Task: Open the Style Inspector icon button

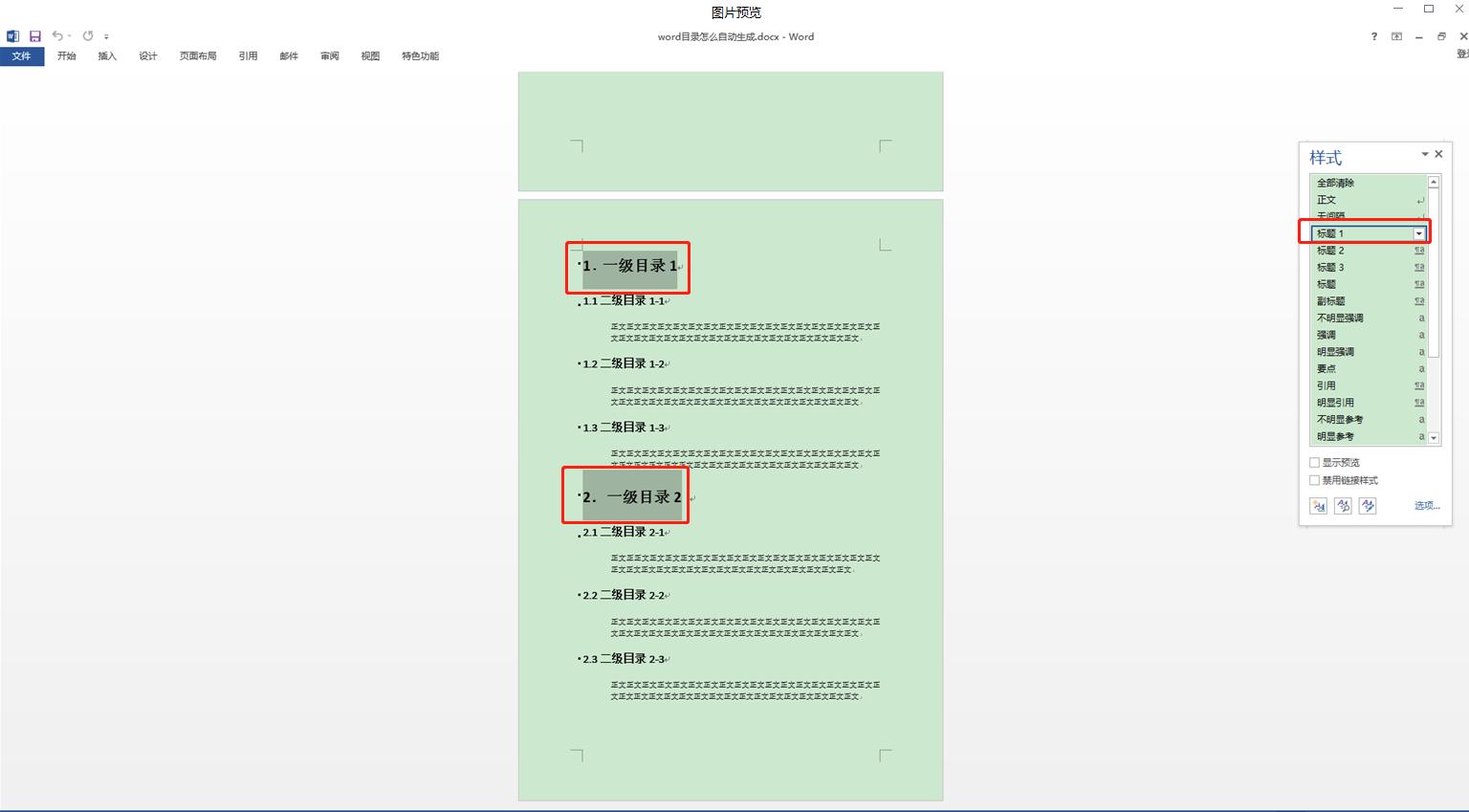Action: [1344, 506]
